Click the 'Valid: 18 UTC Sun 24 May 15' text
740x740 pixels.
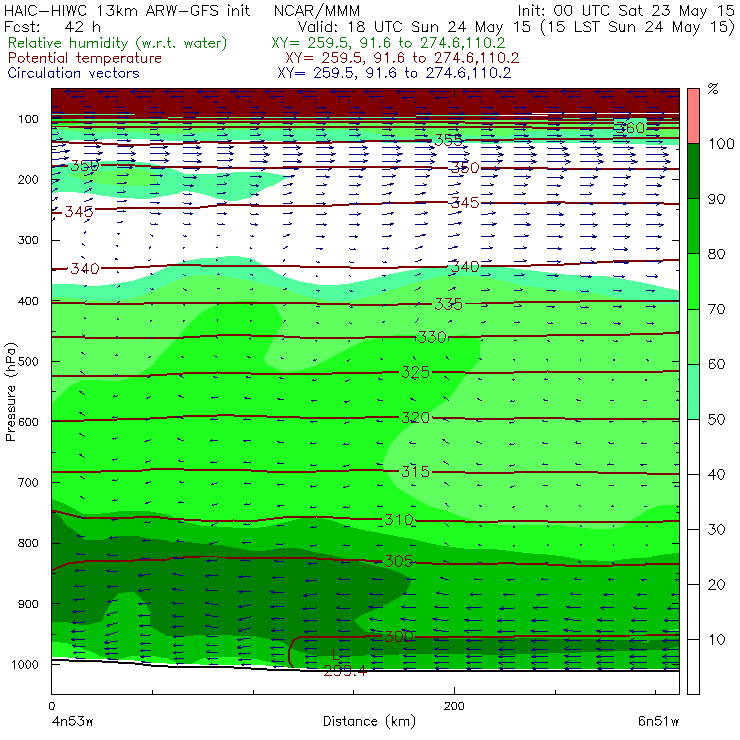point(414,27)
